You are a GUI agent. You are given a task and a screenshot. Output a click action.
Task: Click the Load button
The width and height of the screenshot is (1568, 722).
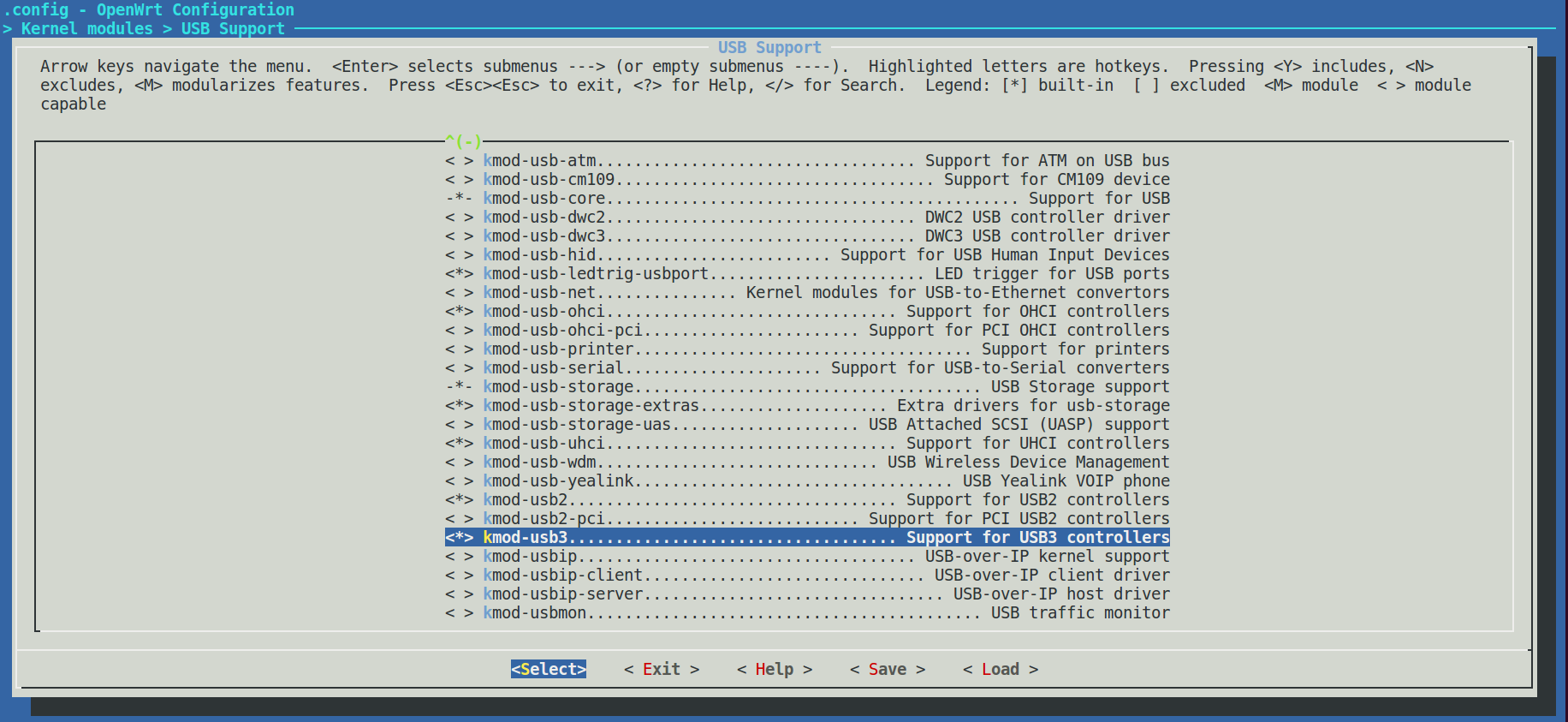coord(1001,670)
